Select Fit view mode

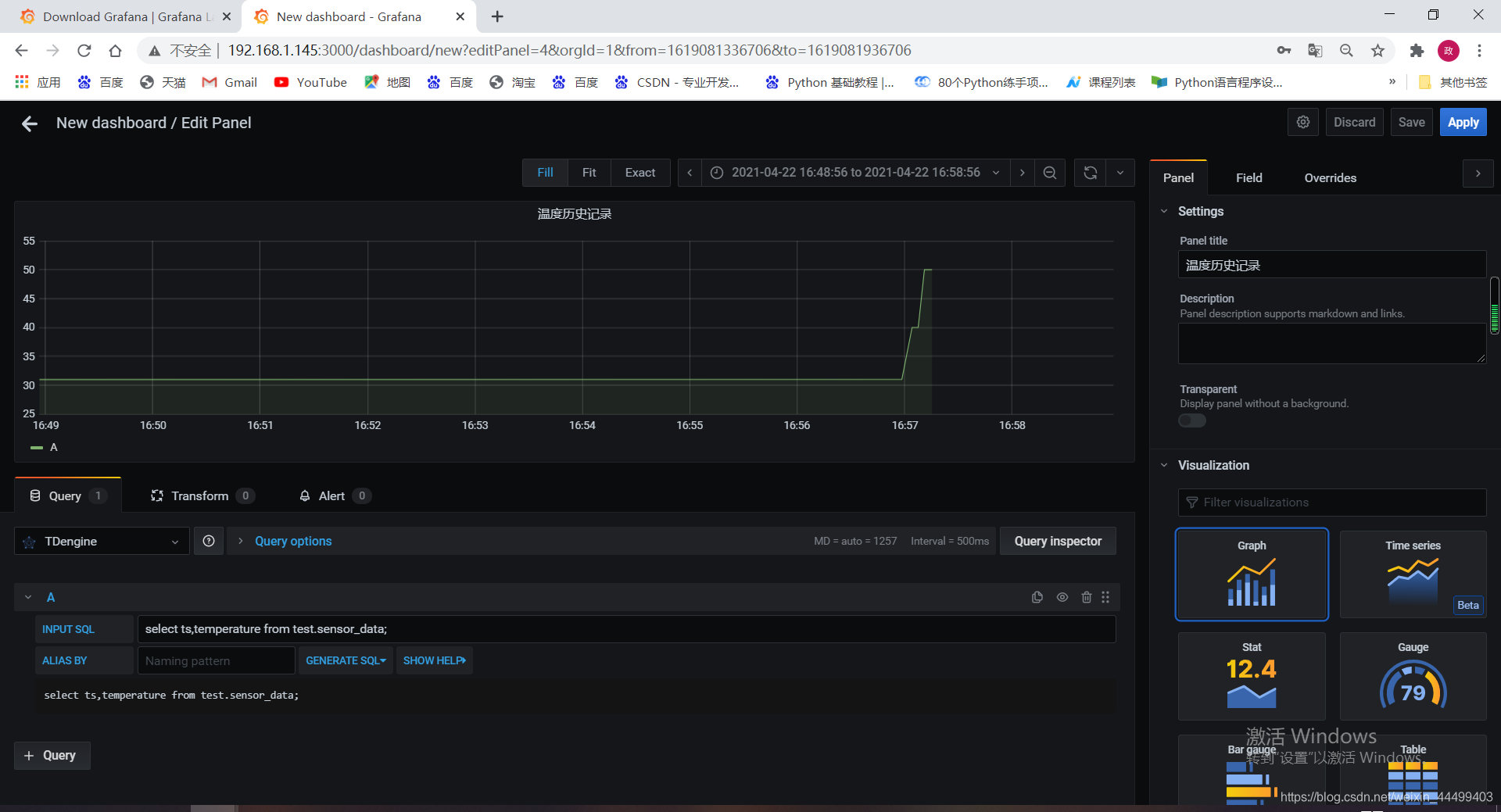point(589,173)
